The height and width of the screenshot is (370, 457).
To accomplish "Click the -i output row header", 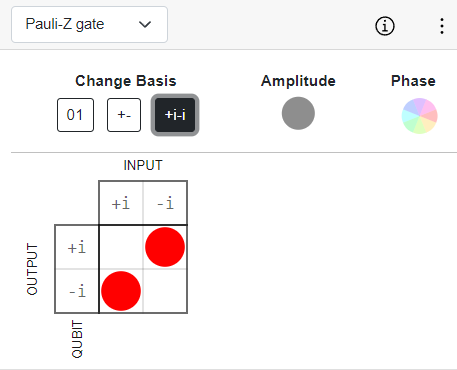I will (77, 291).
